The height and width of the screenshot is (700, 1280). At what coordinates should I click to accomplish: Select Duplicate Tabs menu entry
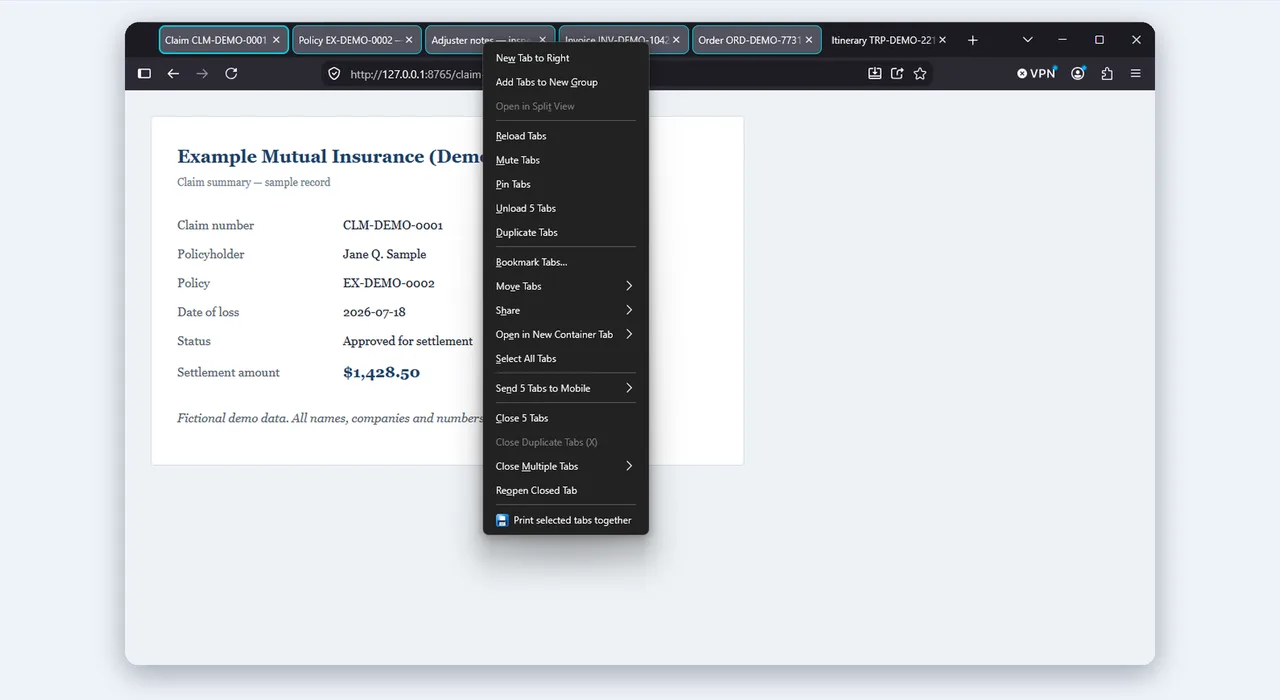coord(566,232)
